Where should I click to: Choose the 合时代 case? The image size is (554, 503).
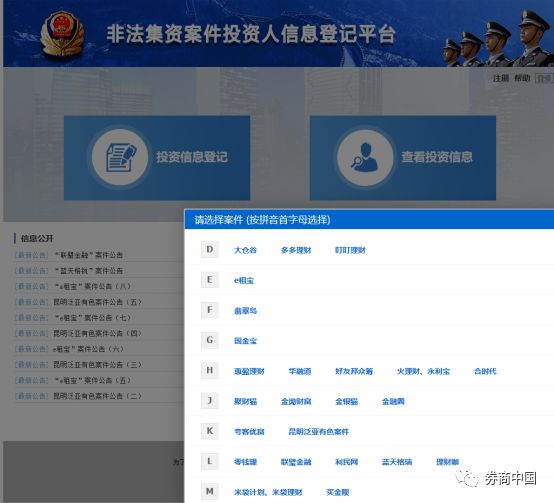point(485,371)
